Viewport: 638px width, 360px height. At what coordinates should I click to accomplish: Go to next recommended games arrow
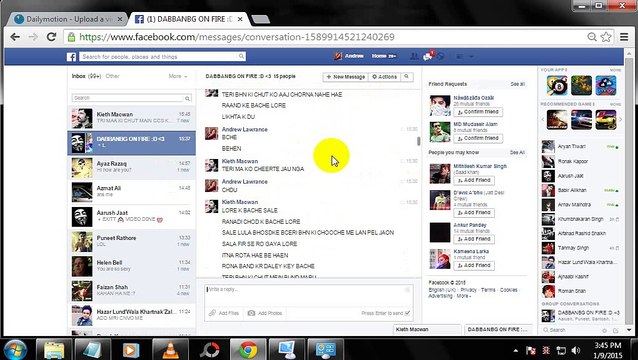click(620, 120)
